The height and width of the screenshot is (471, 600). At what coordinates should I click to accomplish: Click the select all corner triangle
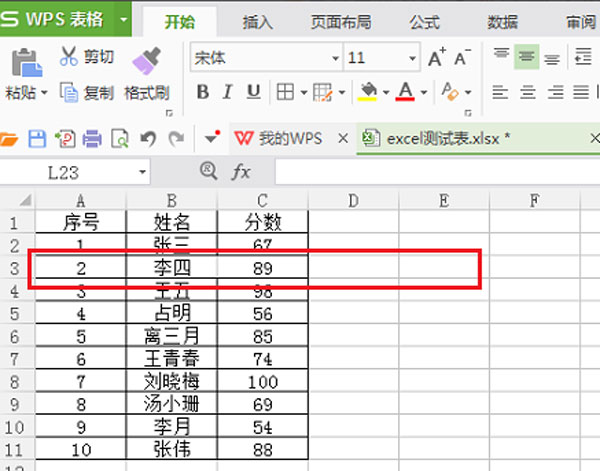point(25,200)
